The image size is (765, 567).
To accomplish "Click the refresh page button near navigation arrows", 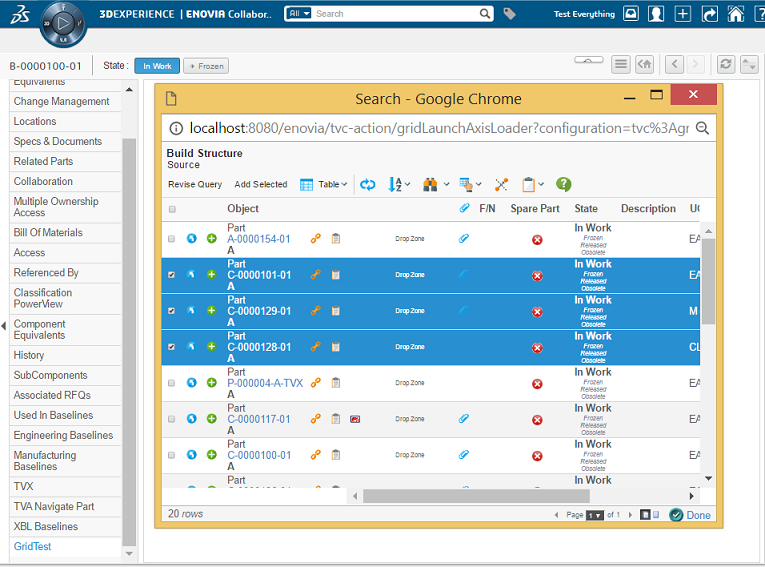I will click(x=725, y=65).
